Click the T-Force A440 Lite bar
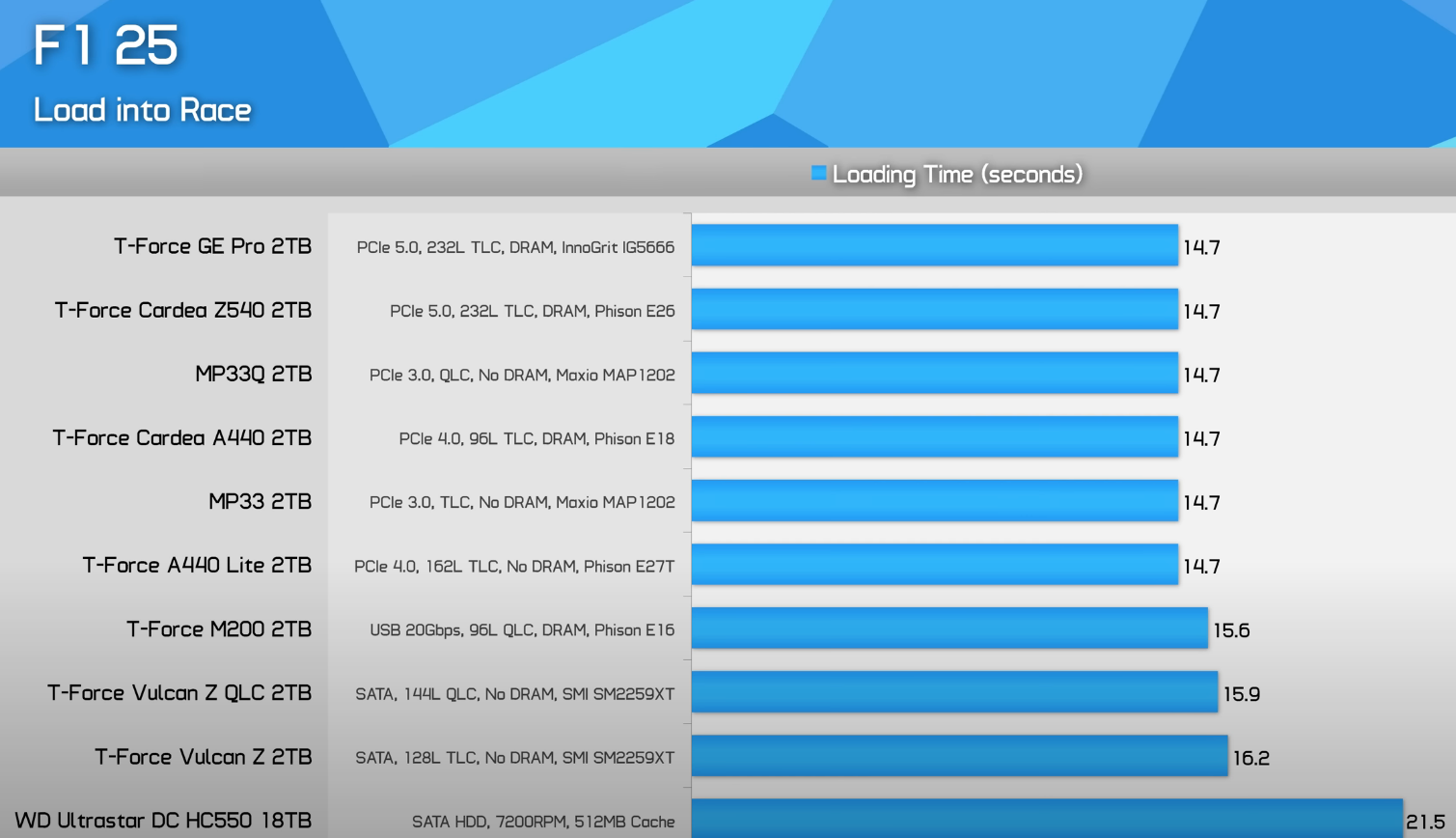This screenshot has width=1456, height=838. (x=935, y=564)
